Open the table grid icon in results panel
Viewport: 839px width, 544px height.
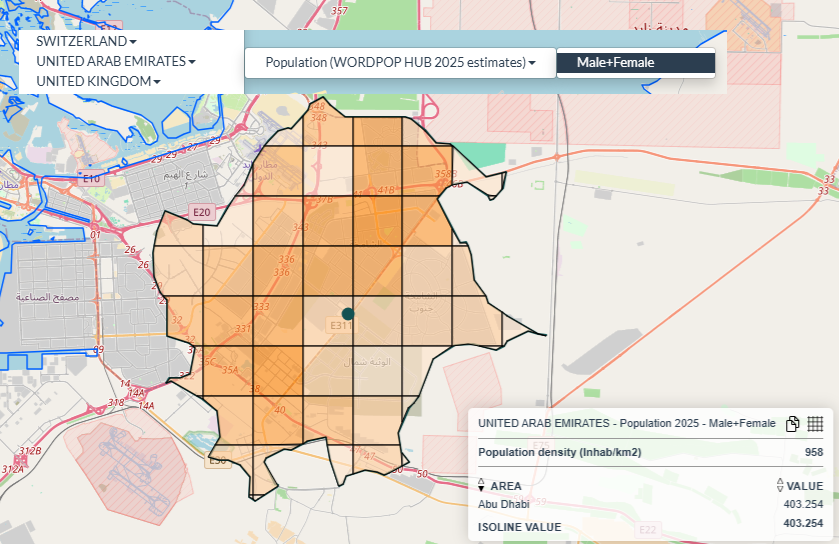point(815,424)
